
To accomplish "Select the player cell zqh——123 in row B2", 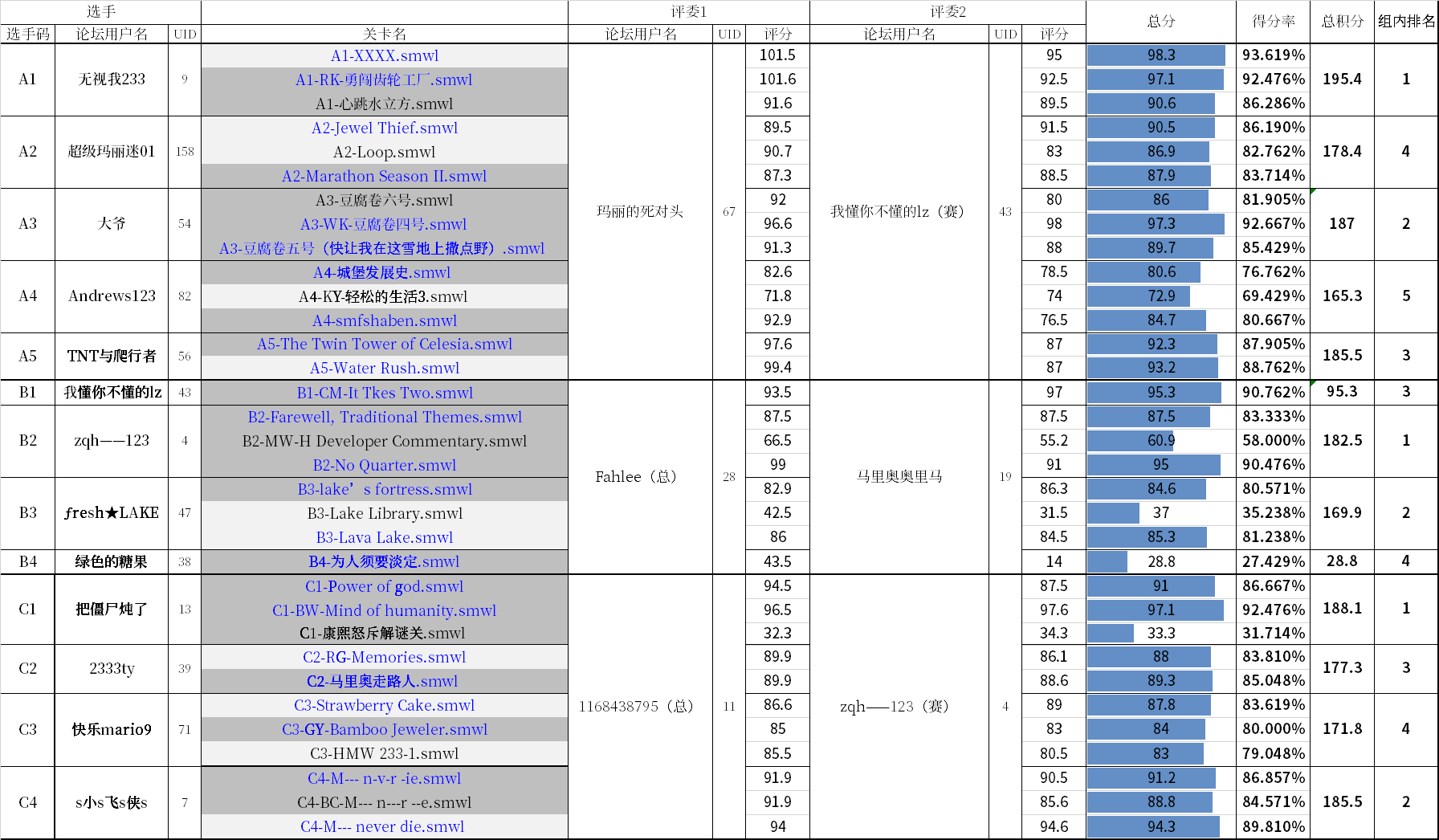I will coord(112,441).
